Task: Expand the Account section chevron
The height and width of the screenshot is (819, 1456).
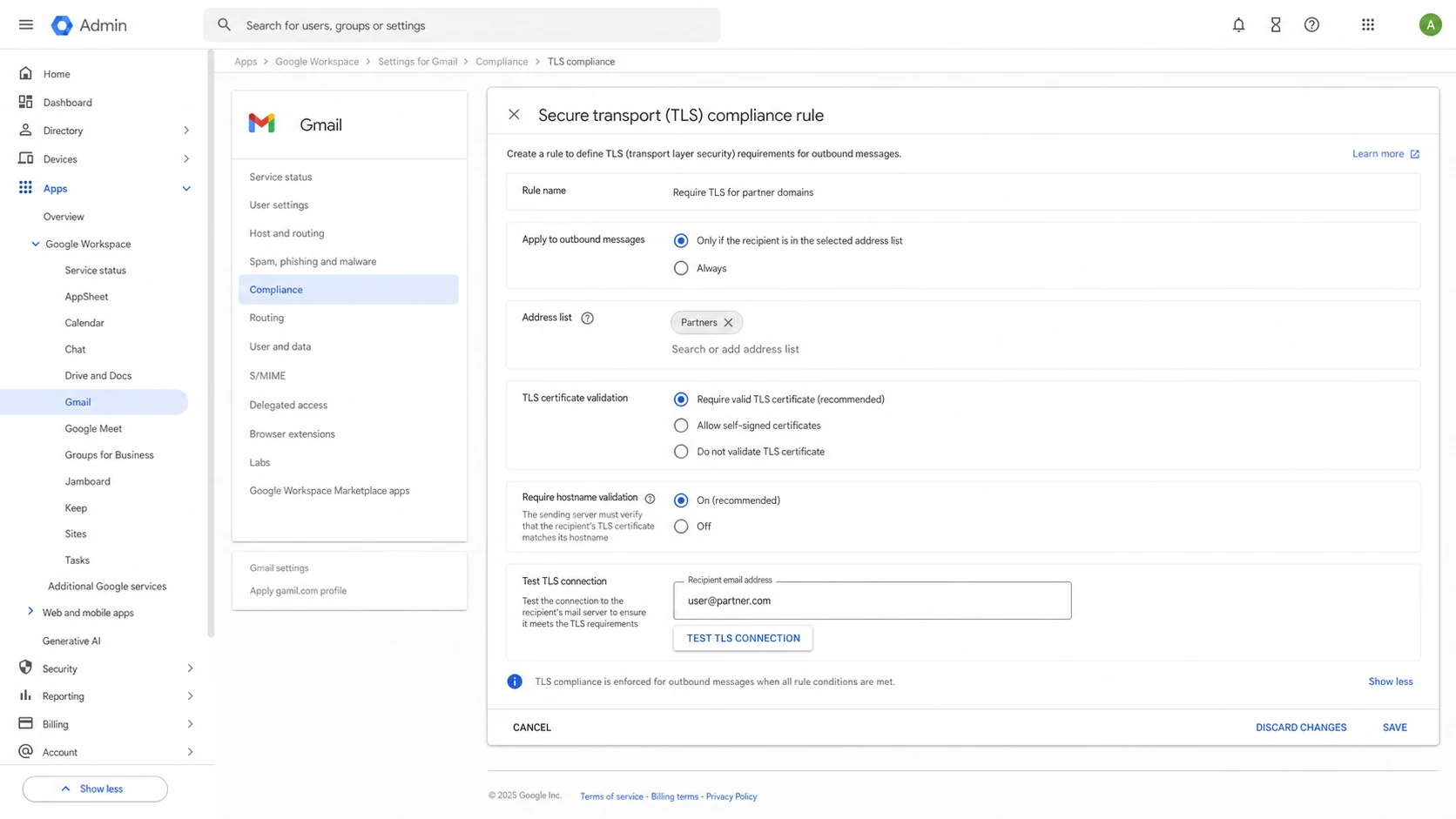Action: (x=190, y=752)
